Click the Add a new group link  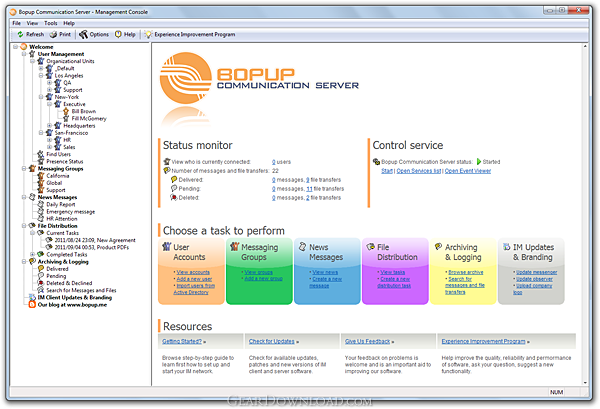coord(263,279)
